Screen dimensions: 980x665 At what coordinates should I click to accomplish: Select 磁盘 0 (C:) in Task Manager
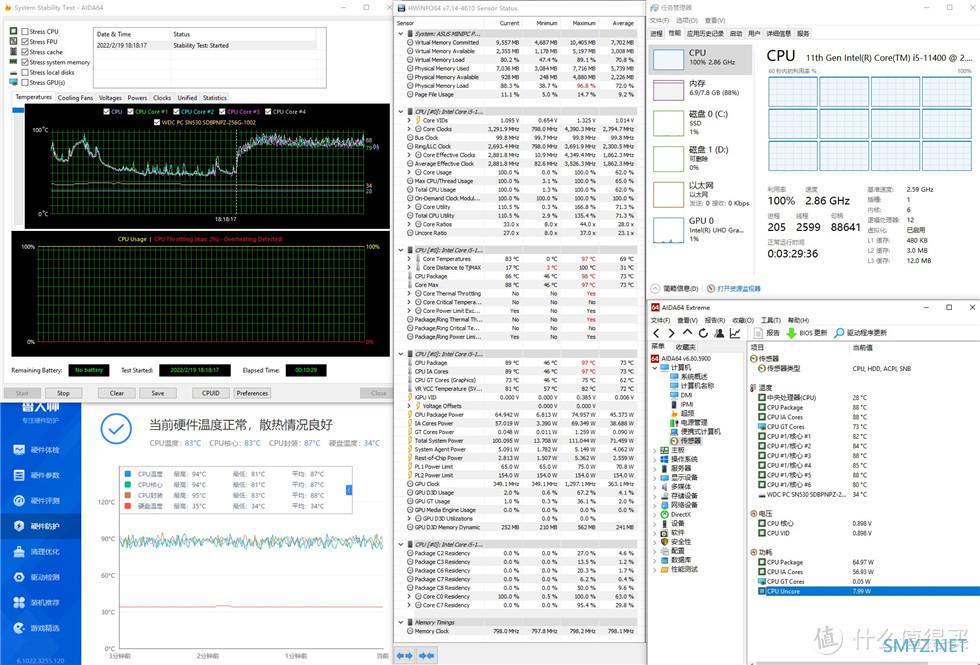coord(700,122)
